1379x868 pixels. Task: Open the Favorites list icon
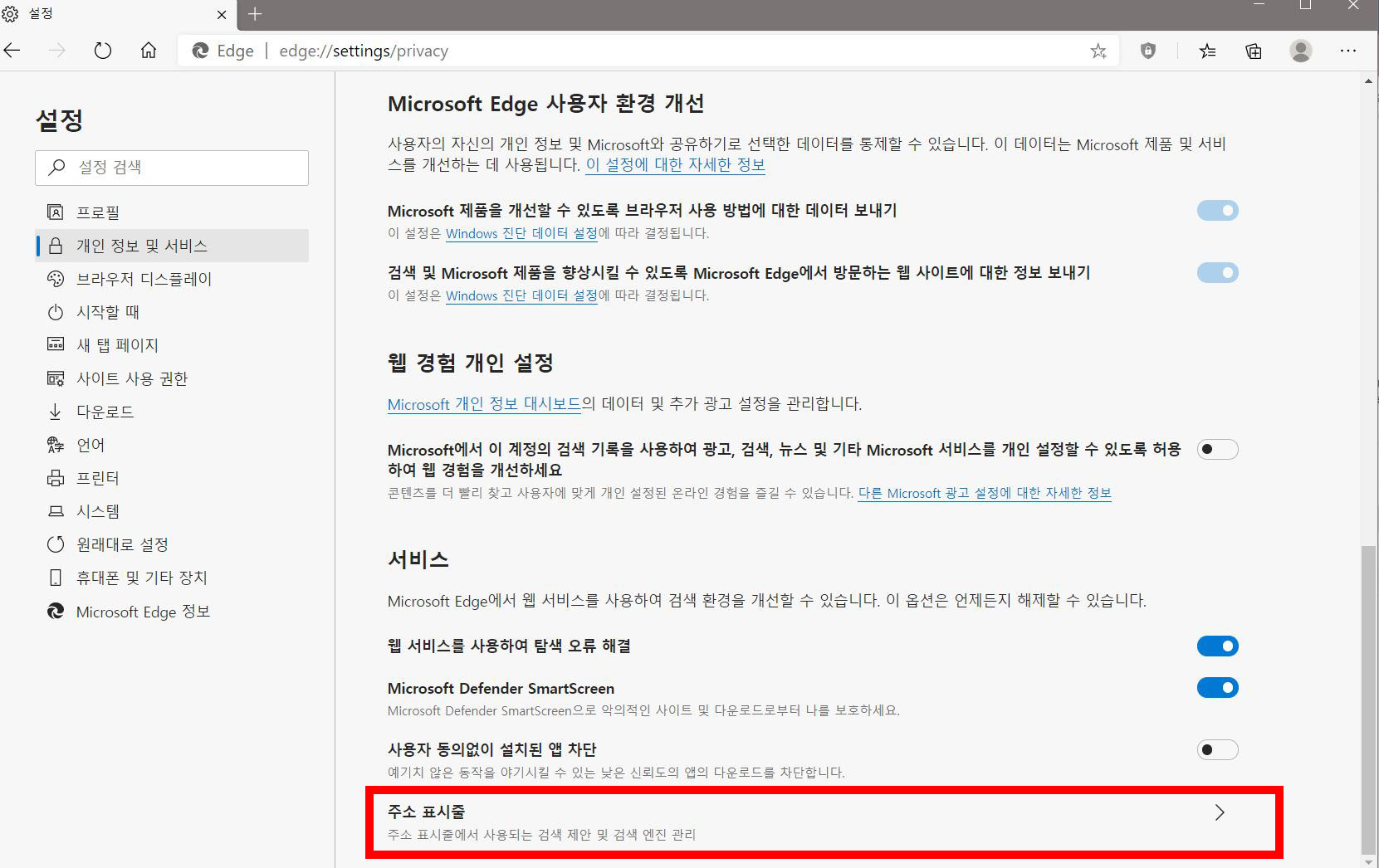click(x=1208, y=51)
